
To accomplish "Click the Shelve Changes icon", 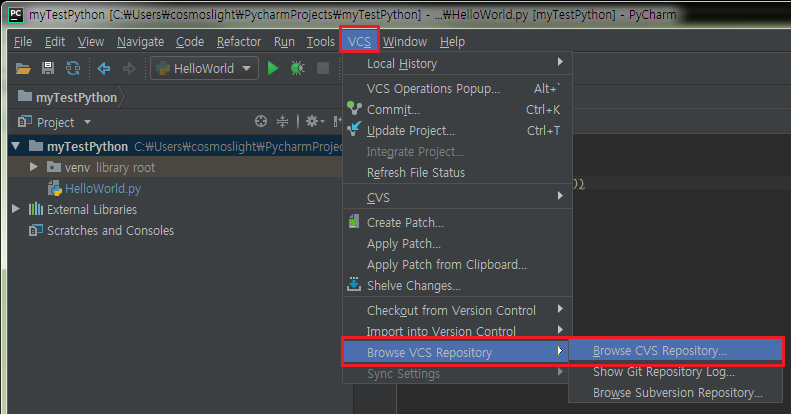I will click(354, 284).
